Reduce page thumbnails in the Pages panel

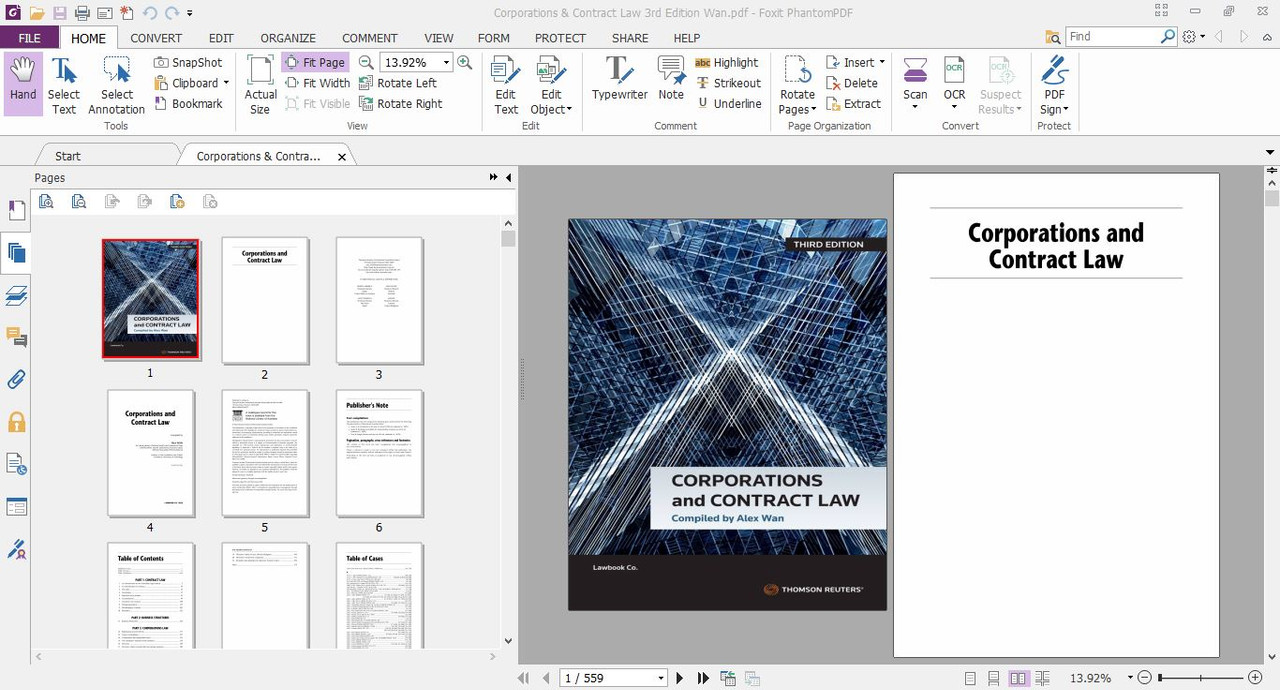coord(79,201)
